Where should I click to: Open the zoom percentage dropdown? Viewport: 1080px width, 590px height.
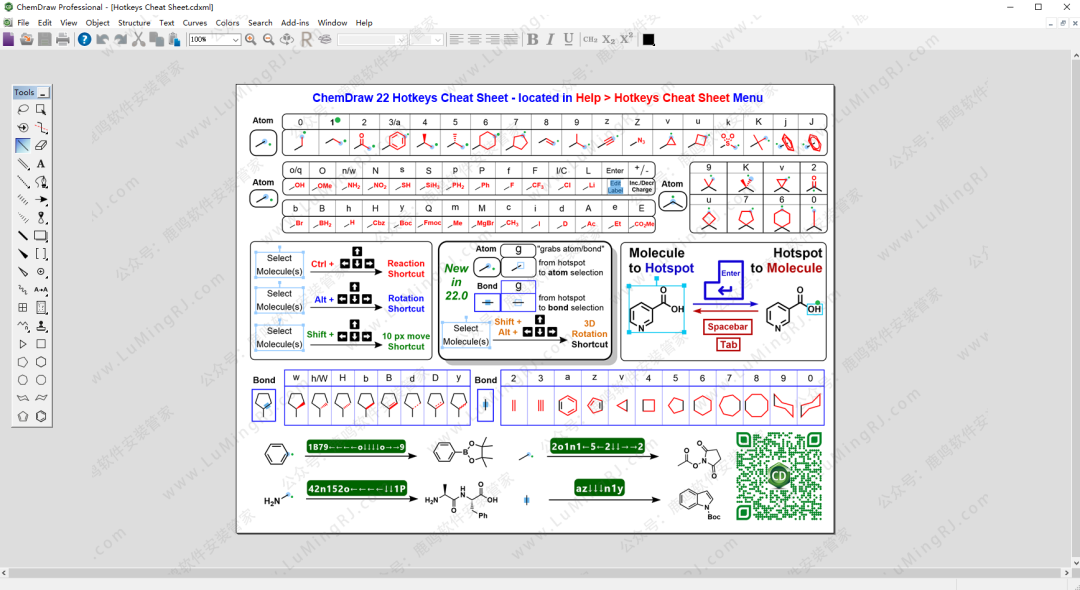pos(236,40)
